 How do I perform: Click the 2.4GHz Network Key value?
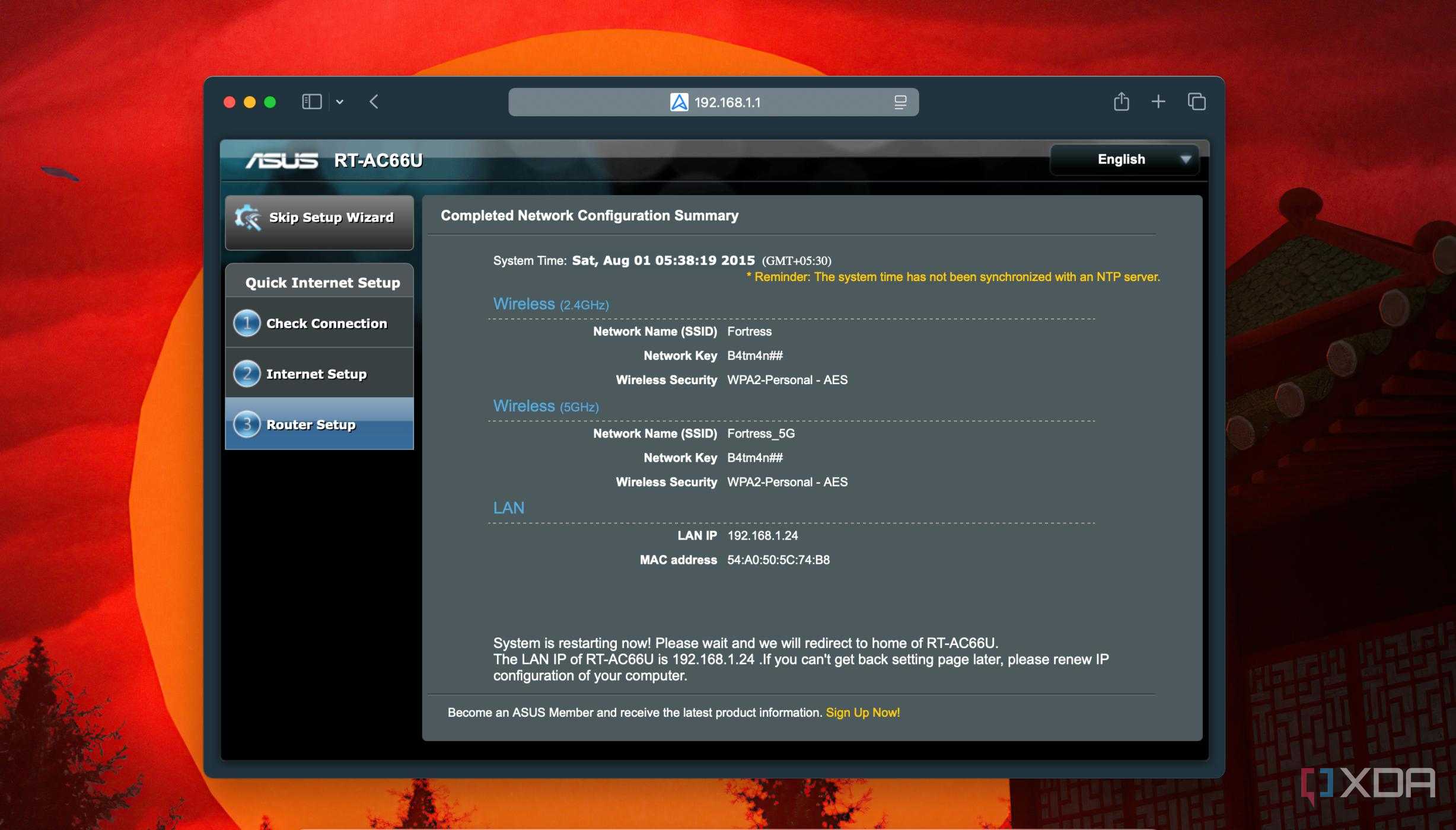click(x=755, y=356)
